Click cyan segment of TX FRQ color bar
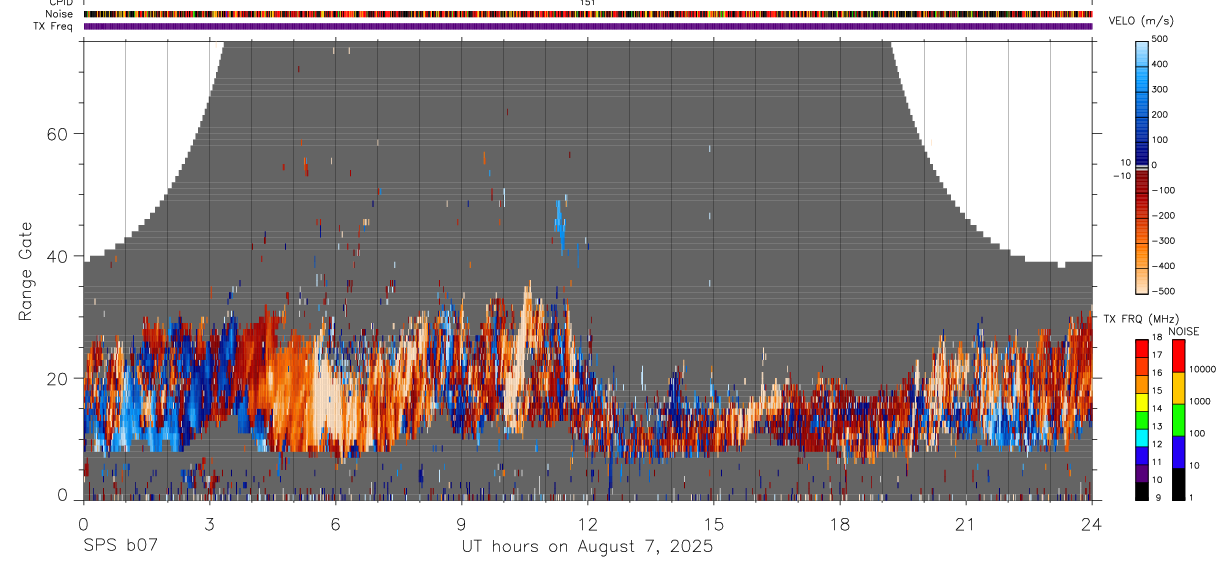Screen dimensions: 1228x567 click(x=1142, y=438)
